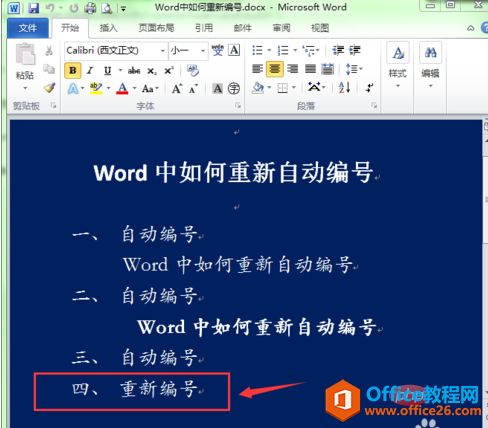Switch to the 页面布局 tab

(156, 28)
